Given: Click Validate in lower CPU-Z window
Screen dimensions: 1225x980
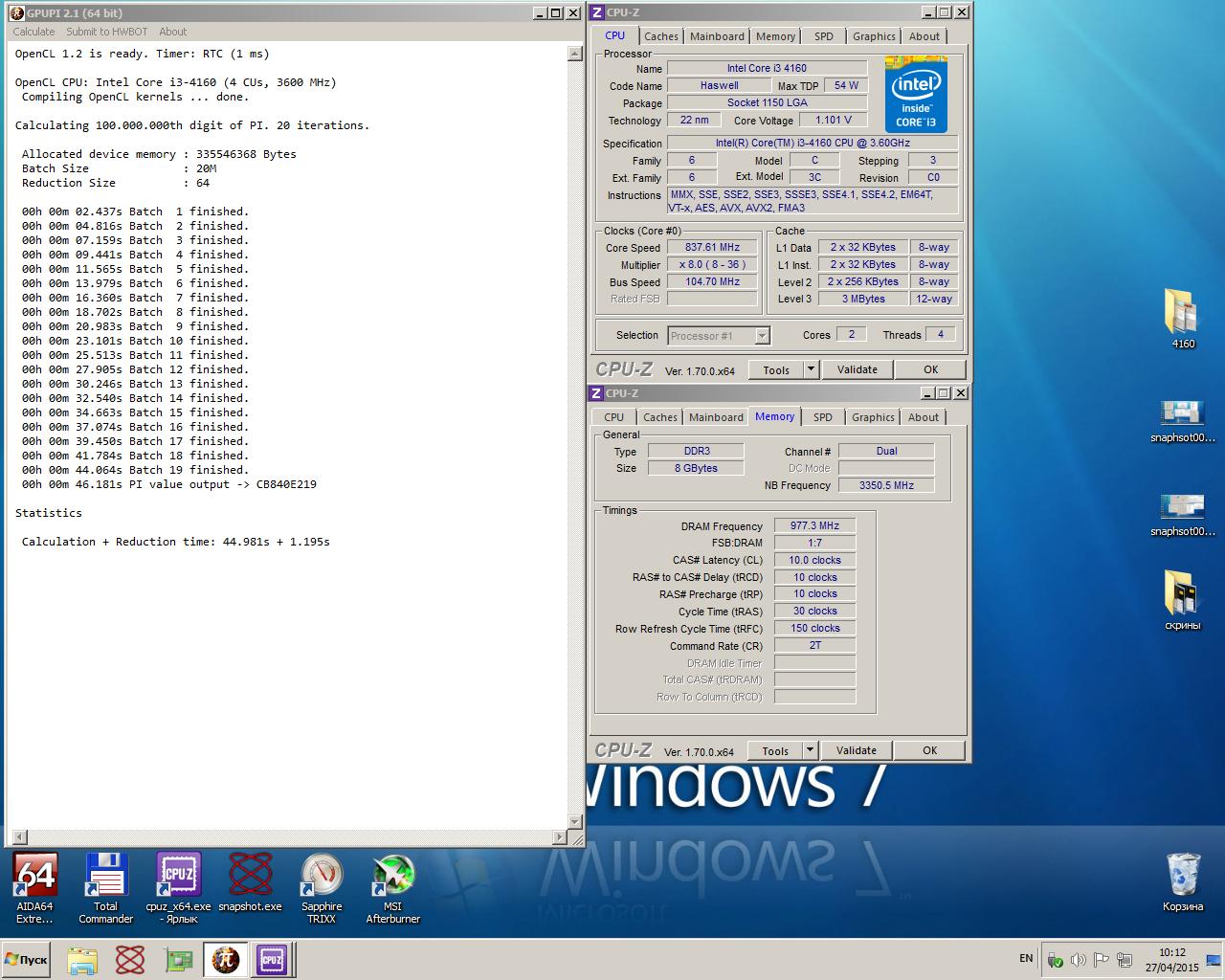Looking at the screenshot, I should tap(857, 751).
